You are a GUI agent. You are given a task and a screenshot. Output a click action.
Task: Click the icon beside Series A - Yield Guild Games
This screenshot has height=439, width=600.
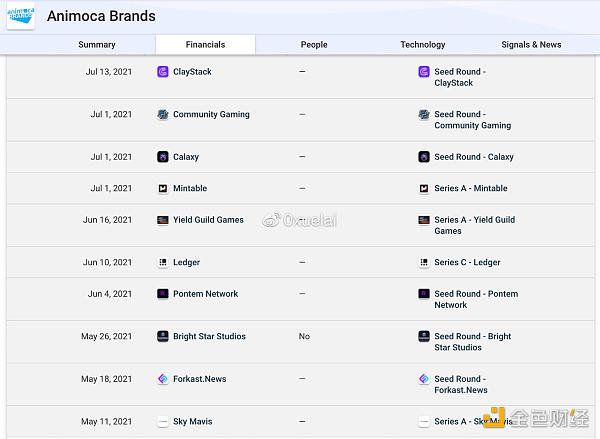click(x=424, y=220)
